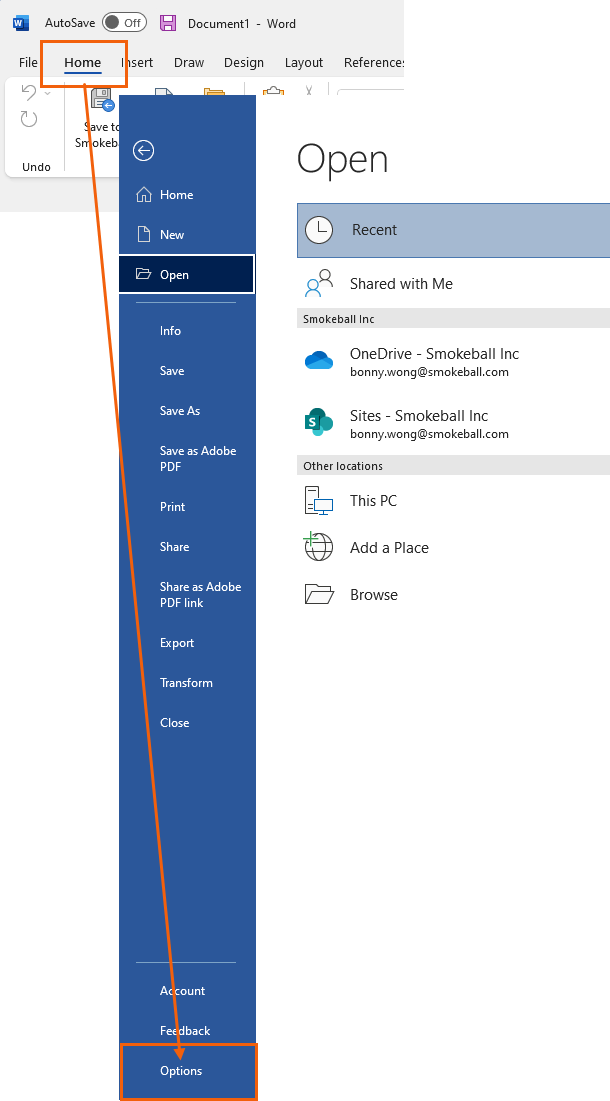The height and width of the screenshot is (1101, 610).
Task: Select Home in the Backstage sidebar
Action: click(x=187, y=195)
